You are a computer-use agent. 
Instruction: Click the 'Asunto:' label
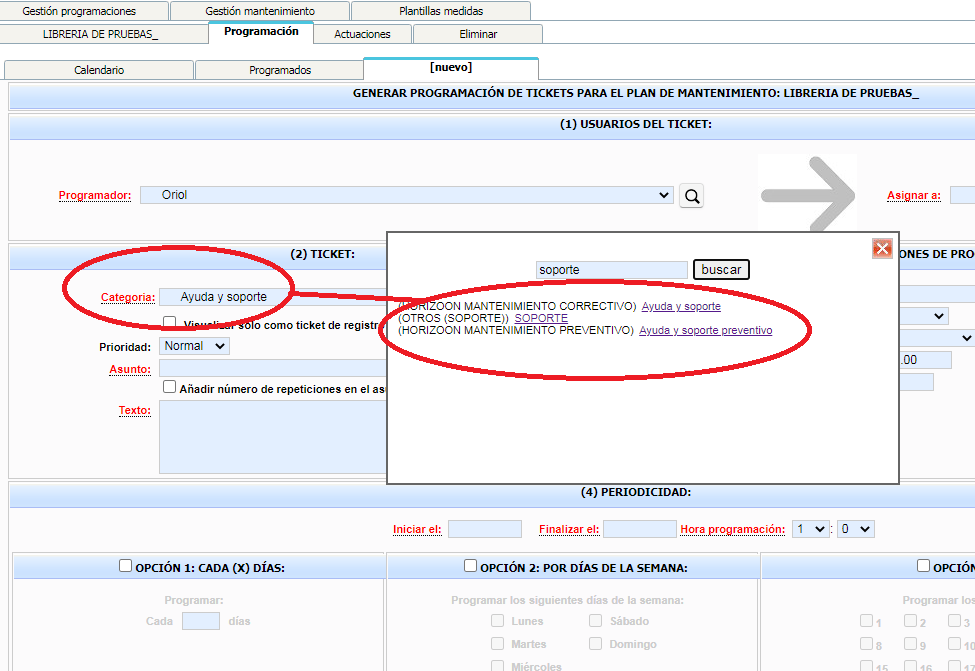(x=130, y=369)
